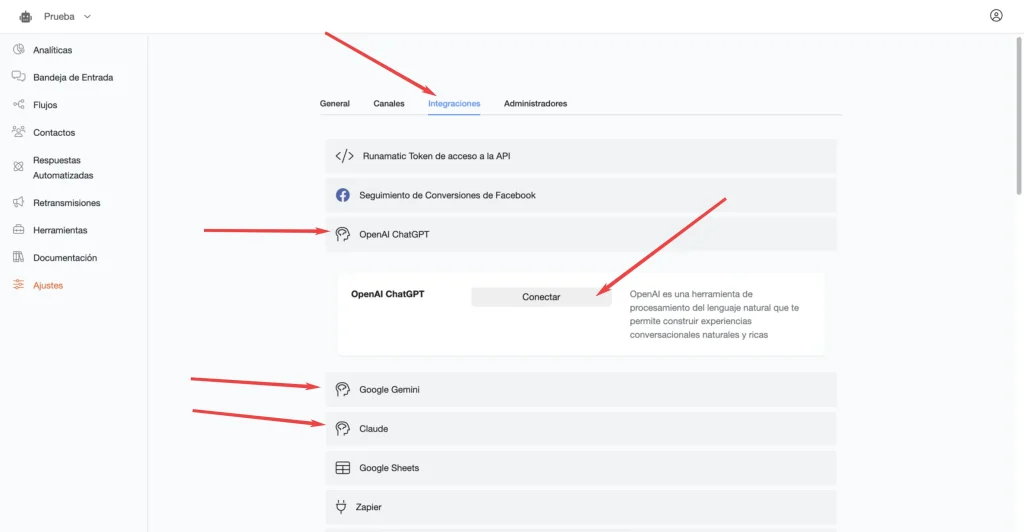Viewport: 1024px width, 532px height.
Task: Open Contactos people icon in sidebar
Action: pyautogui.click(x=18, y=132)
